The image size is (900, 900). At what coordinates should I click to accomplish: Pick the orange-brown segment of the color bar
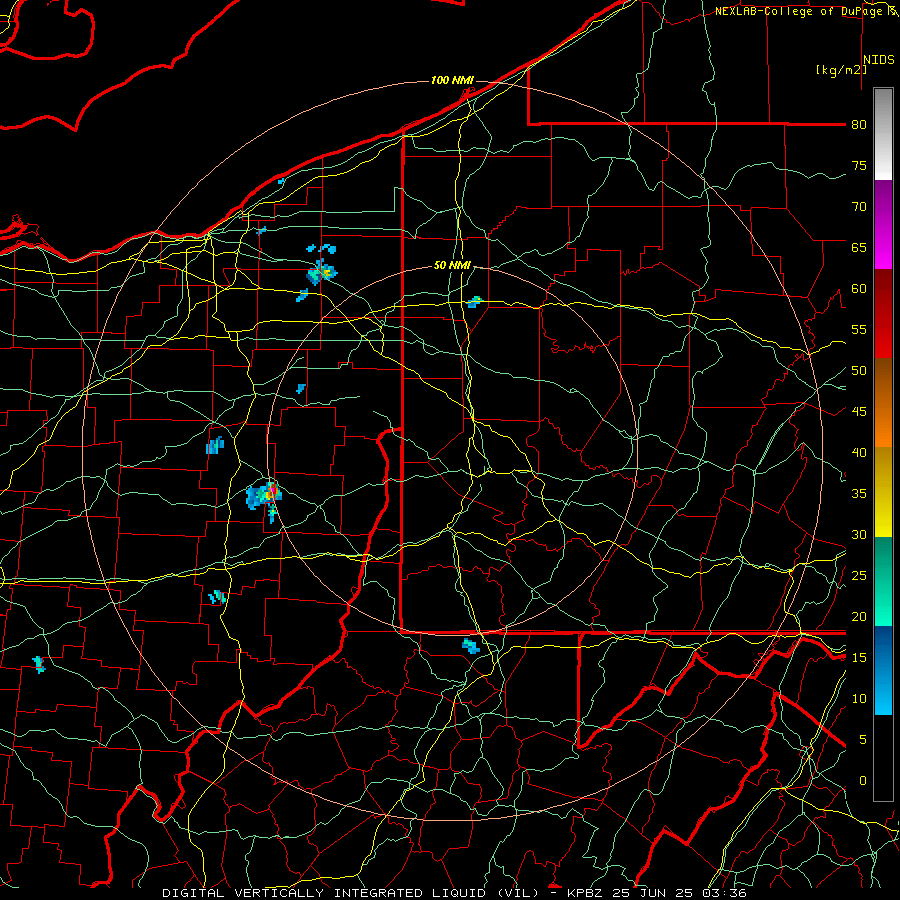click(x=883, y=403)
